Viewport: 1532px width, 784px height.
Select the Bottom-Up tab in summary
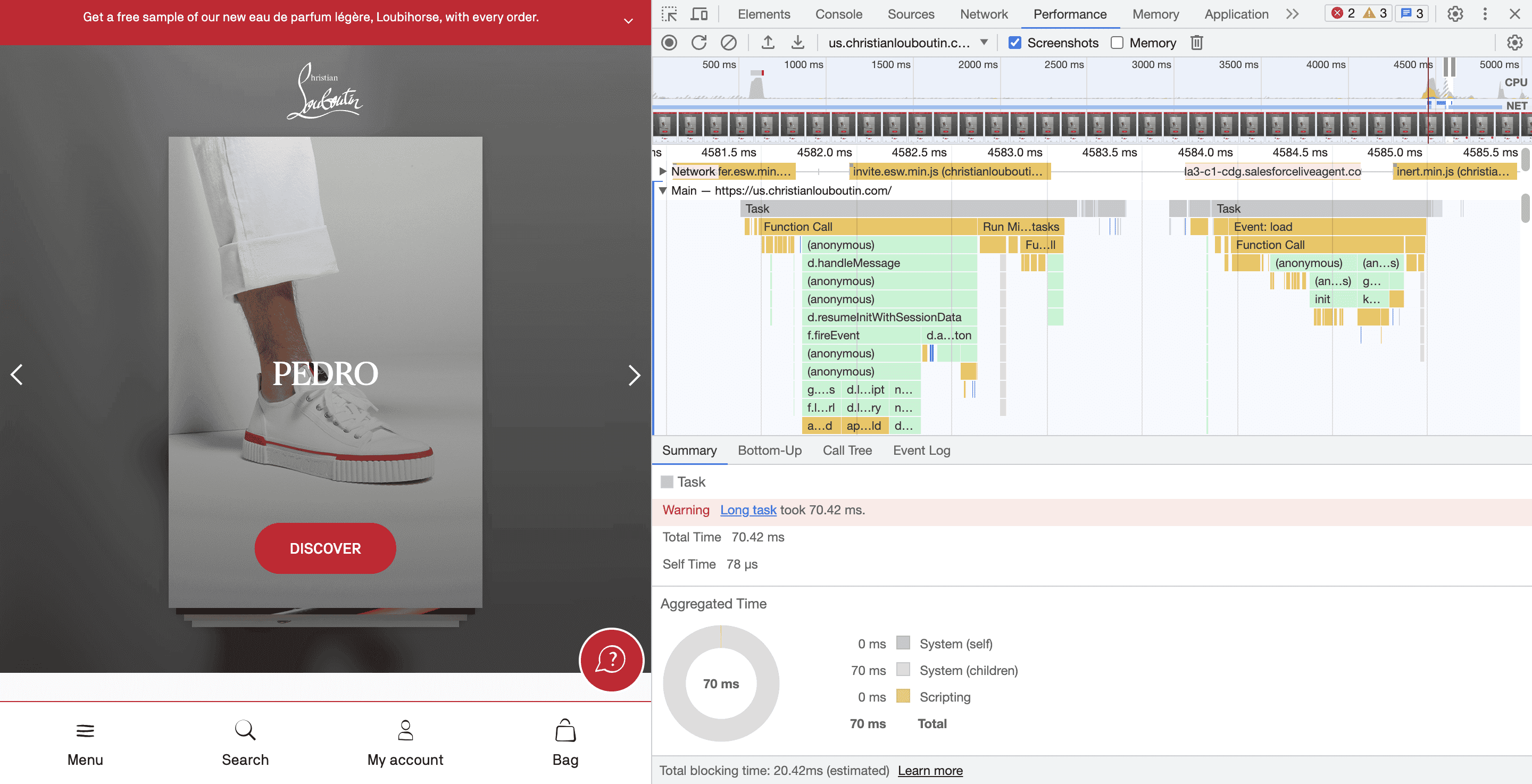point(770,450)
